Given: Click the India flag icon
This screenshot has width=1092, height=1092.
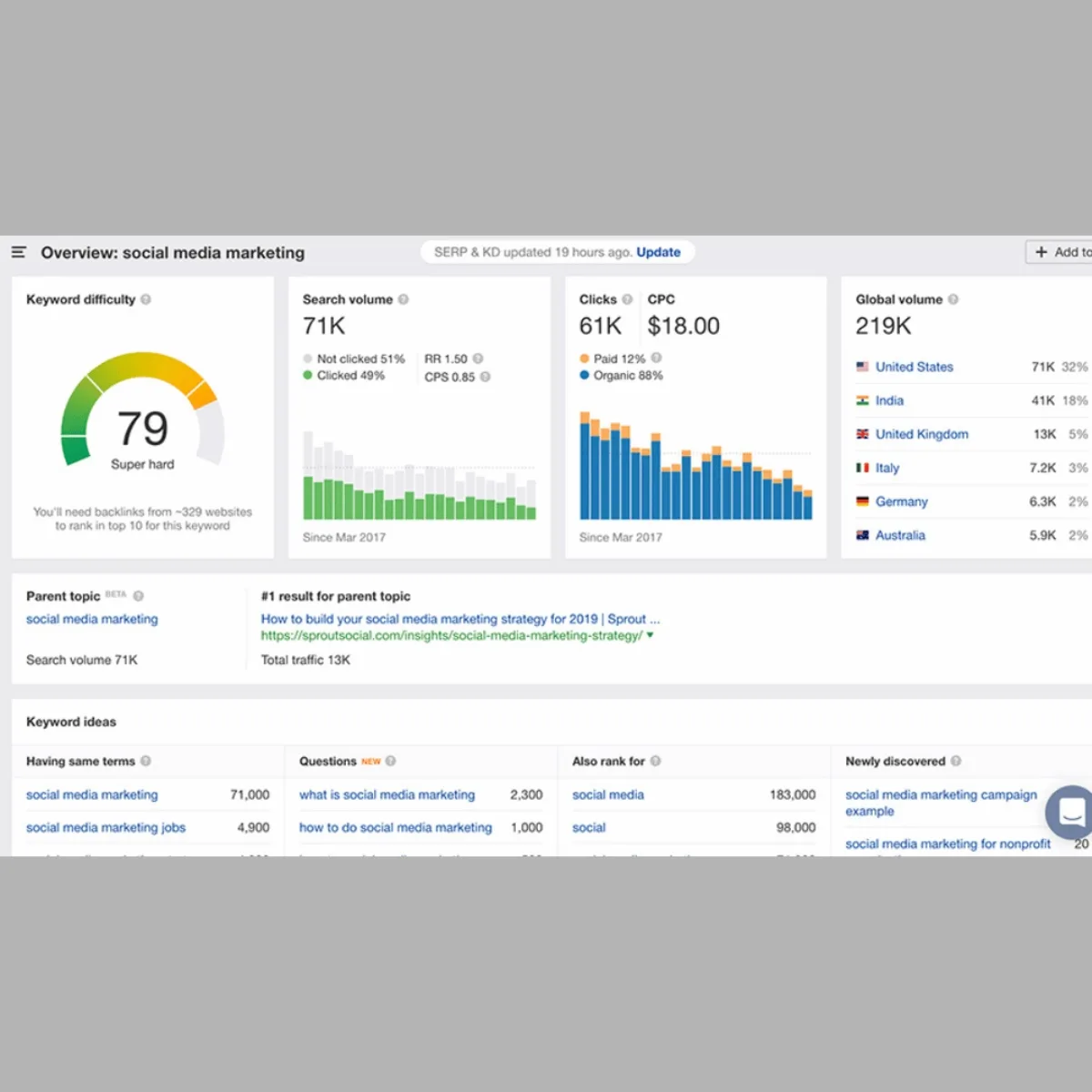Looking at the screenshot, I should (863, 400).
